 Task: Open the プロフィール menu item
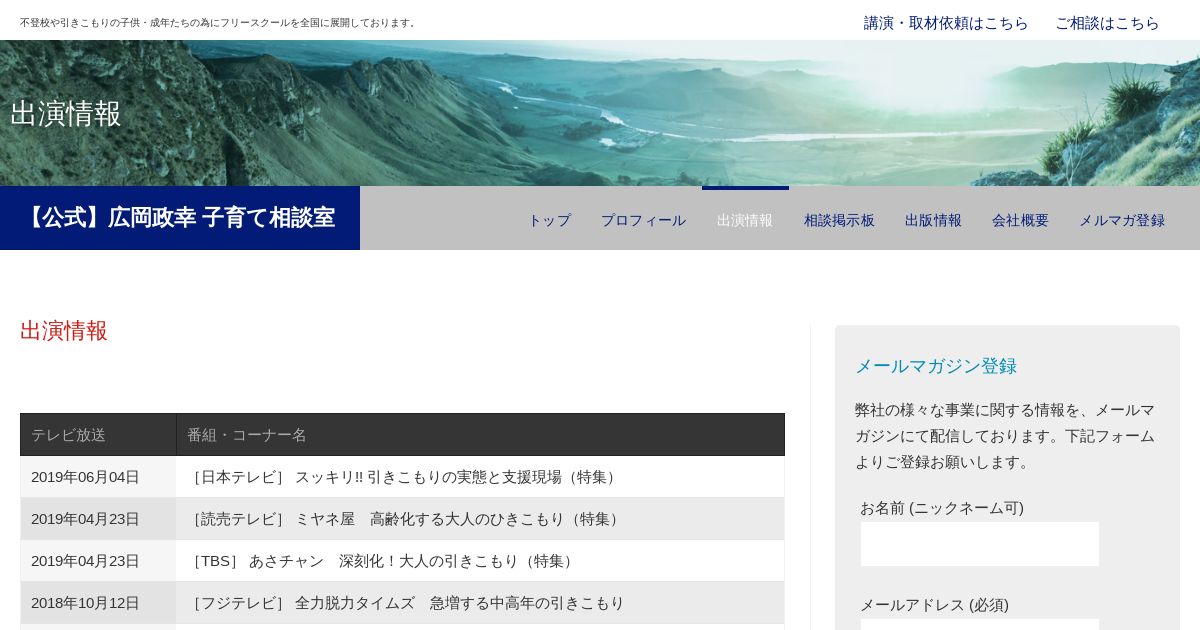643,220
